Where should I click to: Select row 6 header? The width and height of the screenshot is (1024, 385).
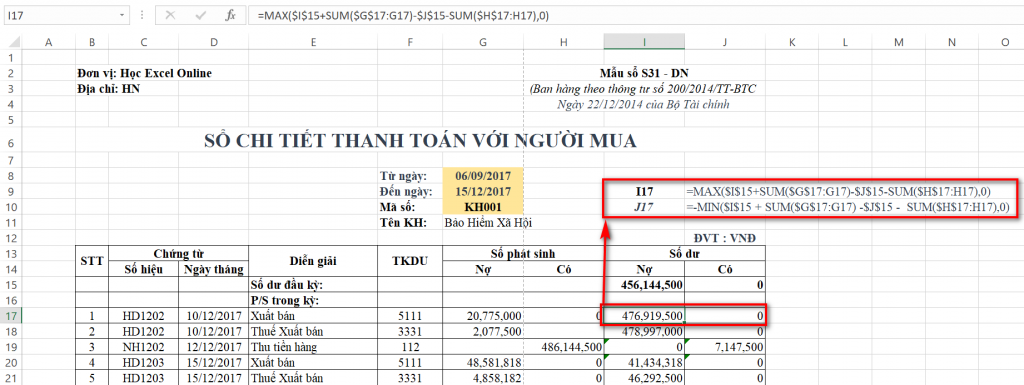pyautogui.click(x=11, y=140)
